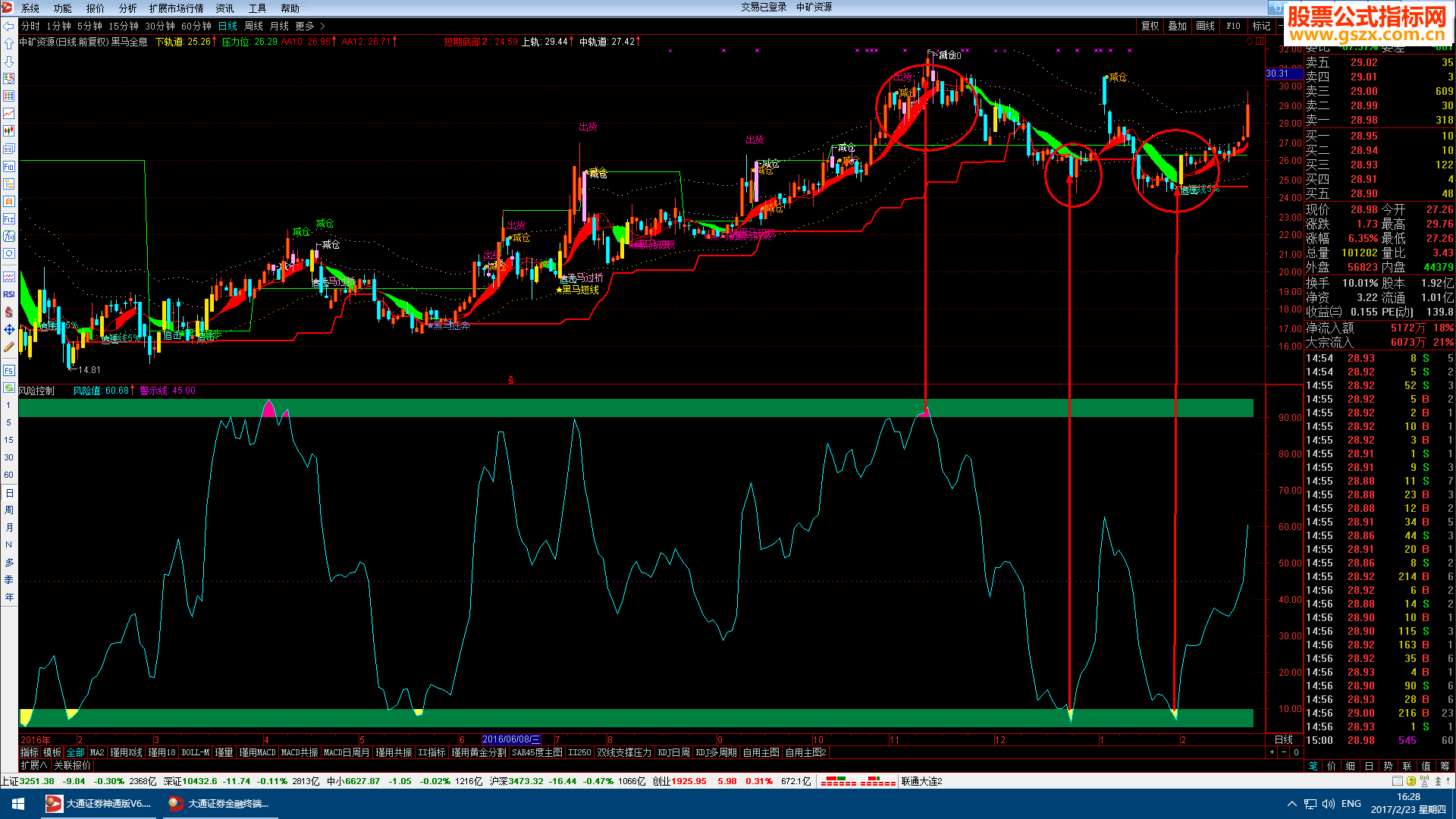
Task: Switch to 5分钟 period
Action: pyautogui.click(x=89, y=26)
